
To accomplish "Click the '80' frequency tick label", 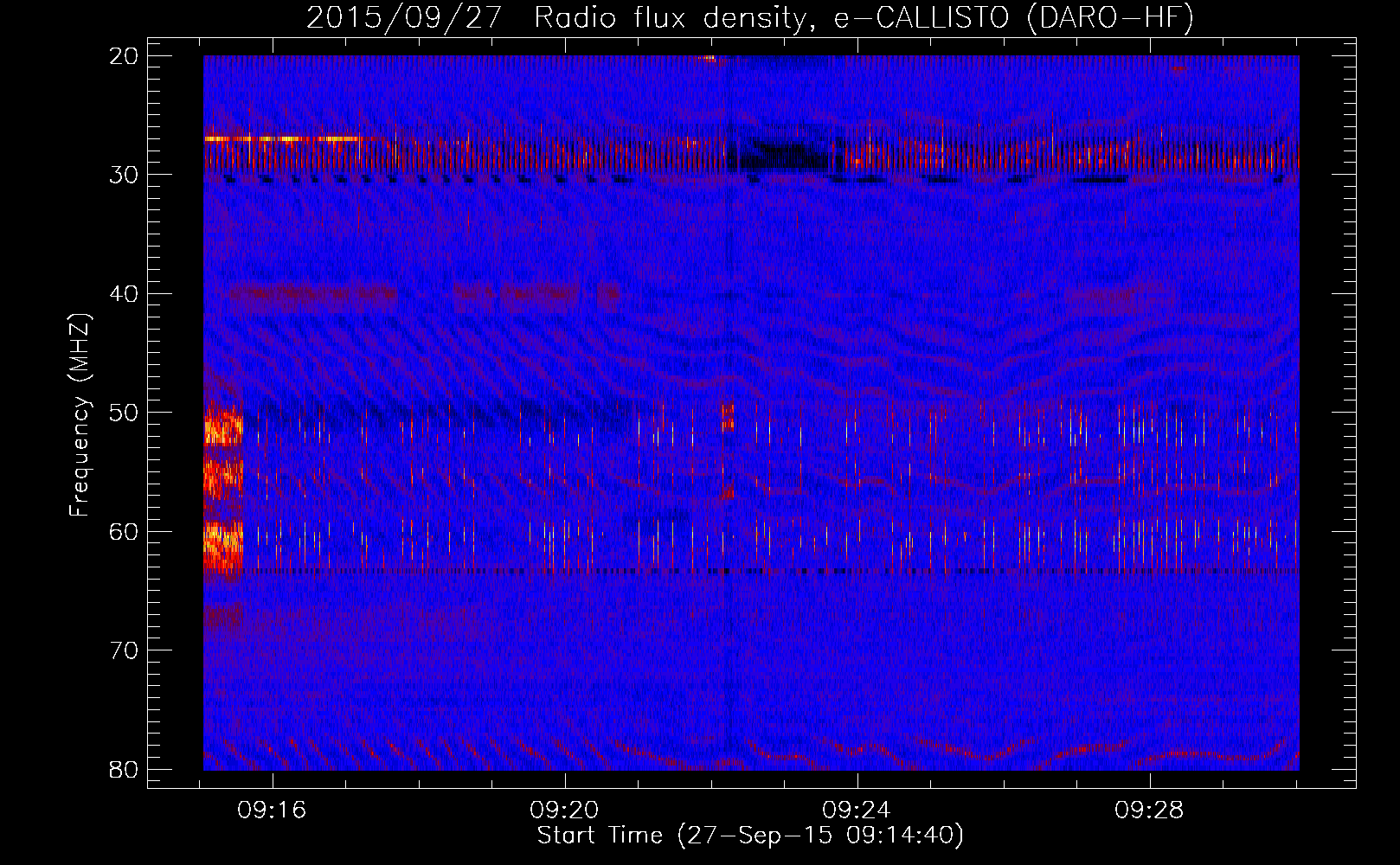I will 124,770.
